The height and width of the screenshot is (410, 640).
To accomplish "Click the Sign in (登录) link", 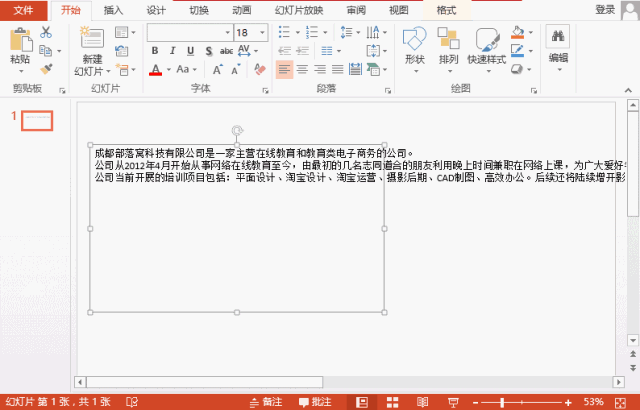I will tap(606, 9).
